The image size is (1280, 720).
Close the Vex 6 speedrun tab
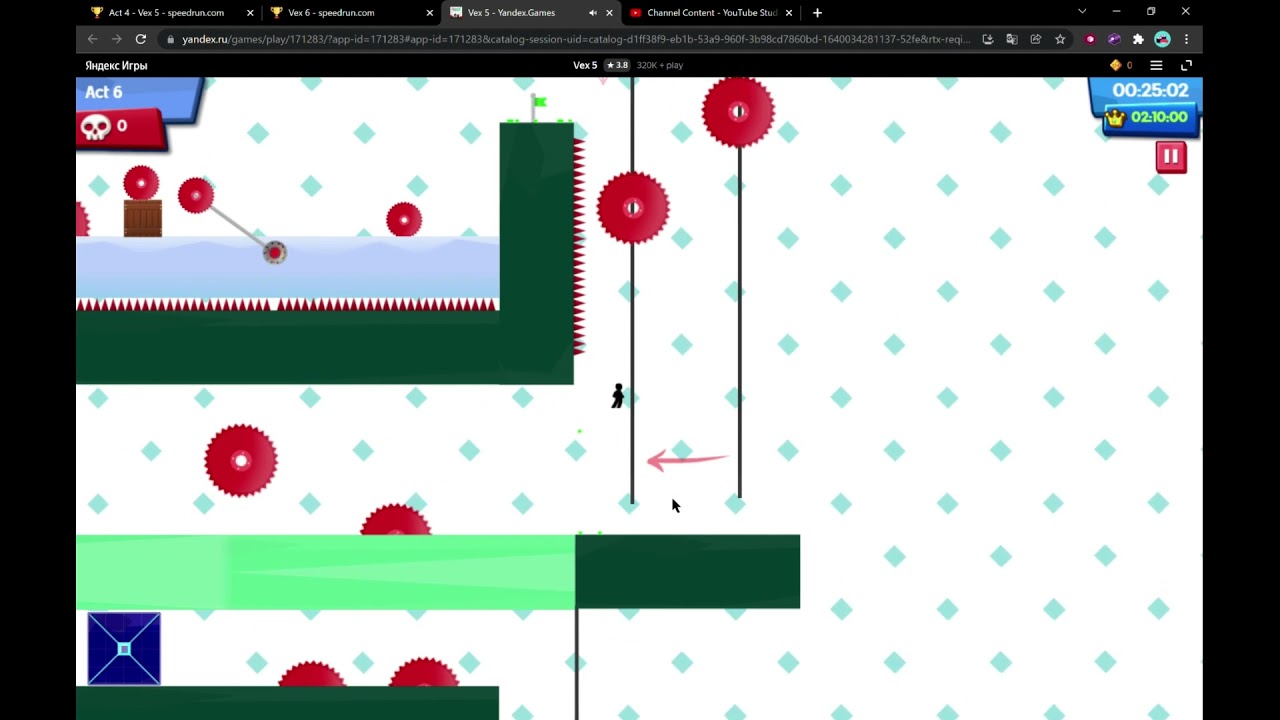pyautogui.click(x=430, y=13)
